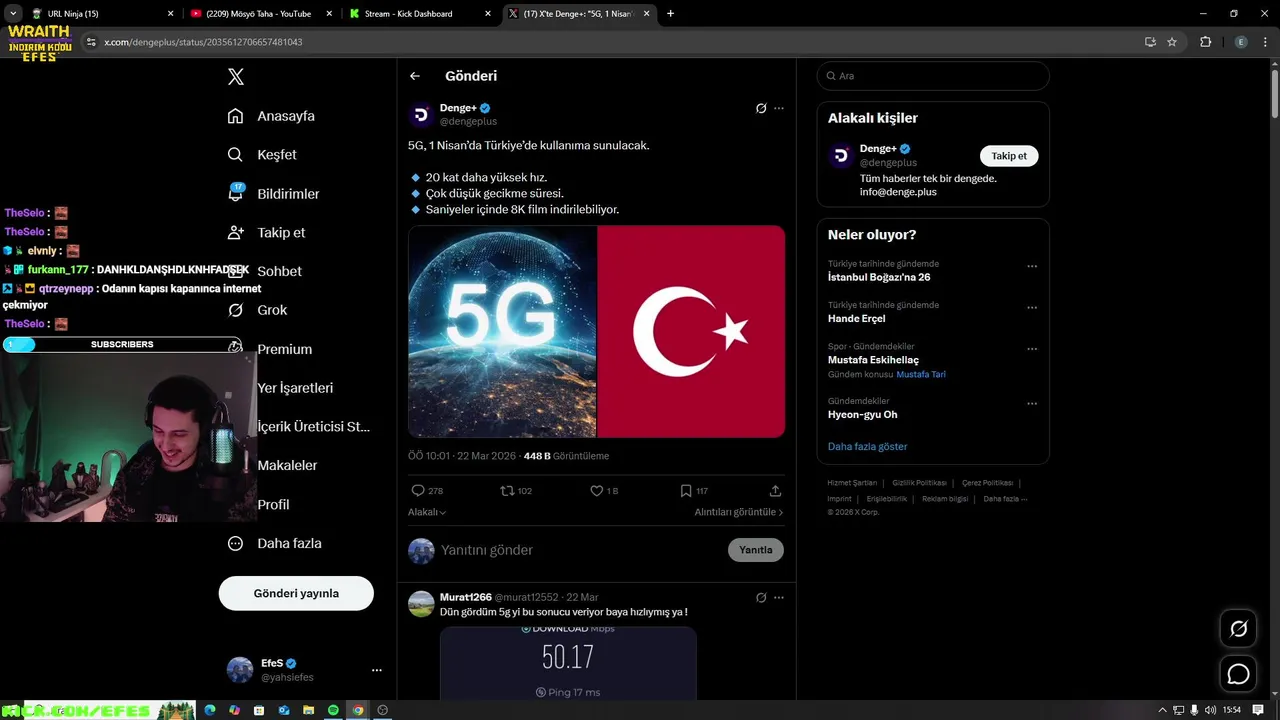The width and height of the screenshot is (1280, 720).
Task: Open the floating Grok button
Action: point(1238,629)
